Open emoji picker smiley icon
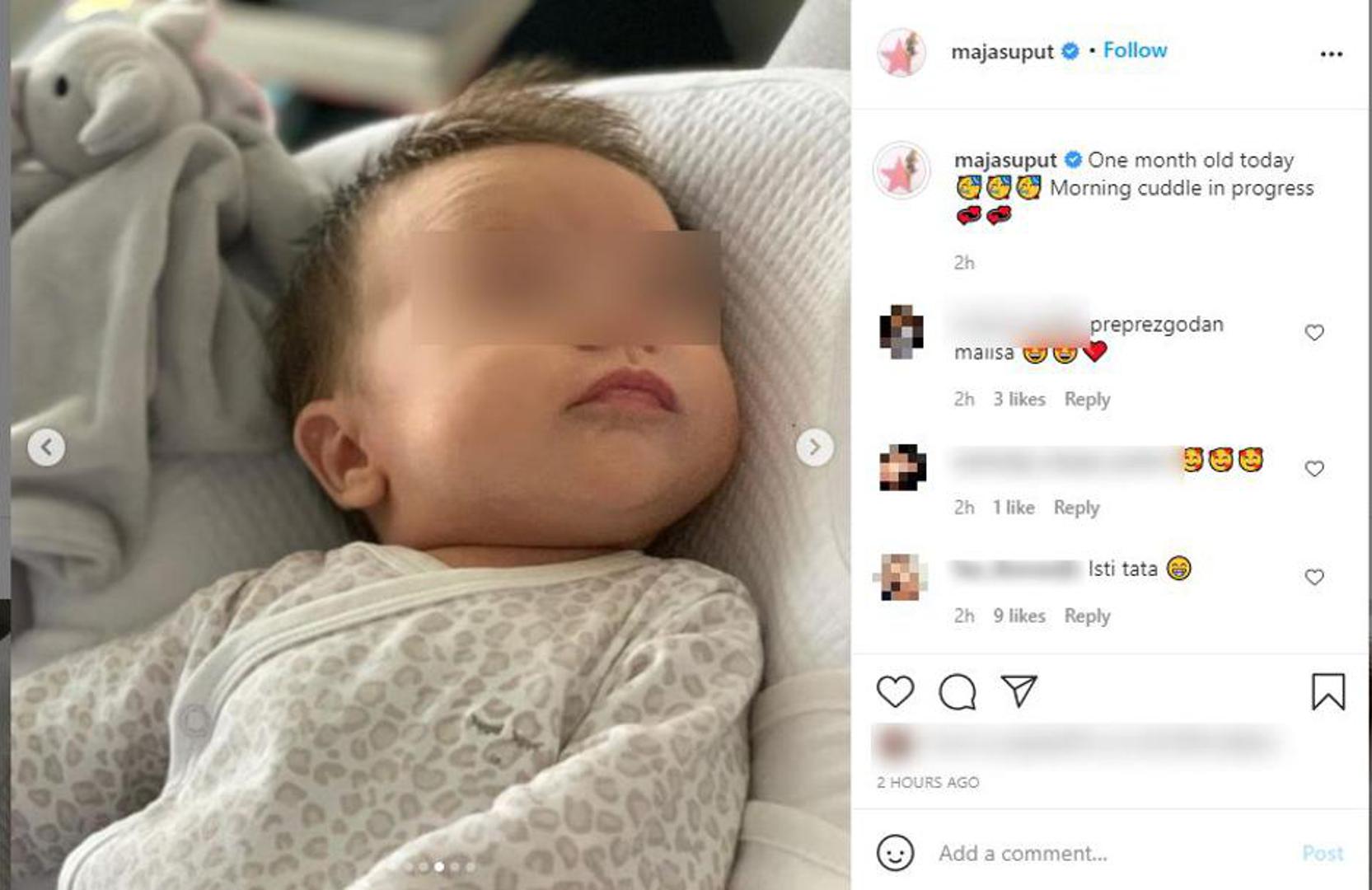Viewport: 1372px width, 890px height. [x=895, y=852]
